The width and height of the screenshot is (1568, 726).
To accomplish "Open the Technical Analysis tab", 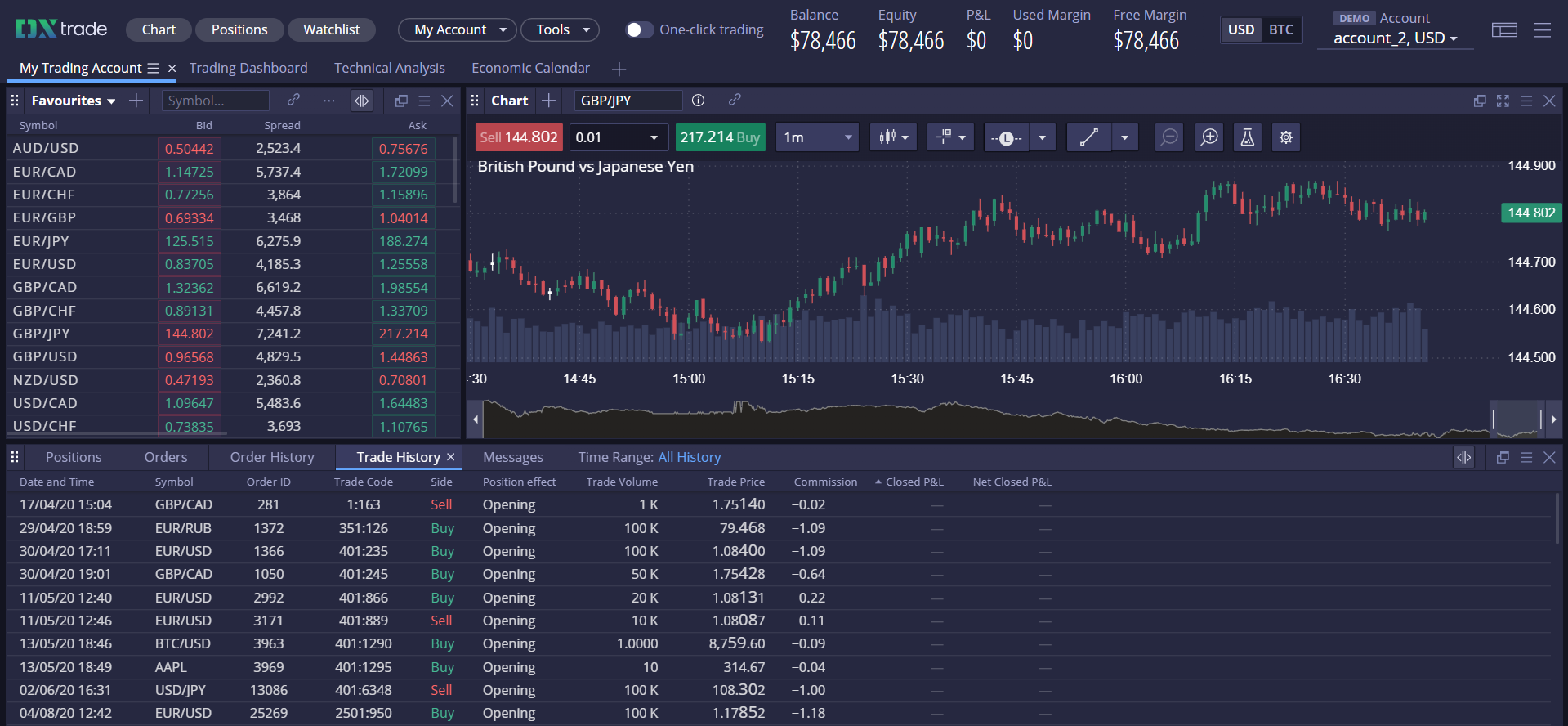I will (x=389, y=69).
